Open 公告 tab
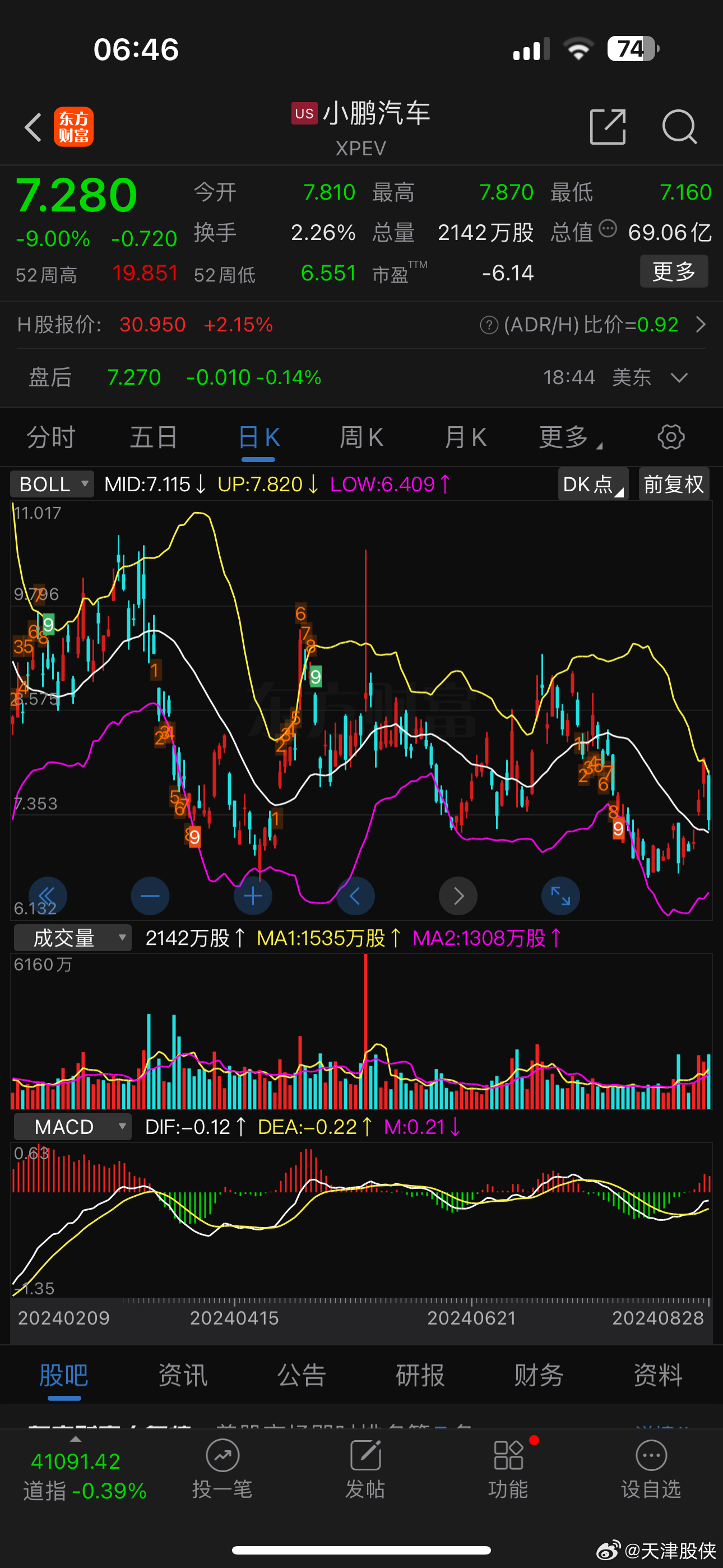This screenshot has width=723, height=1568. 302,1375
